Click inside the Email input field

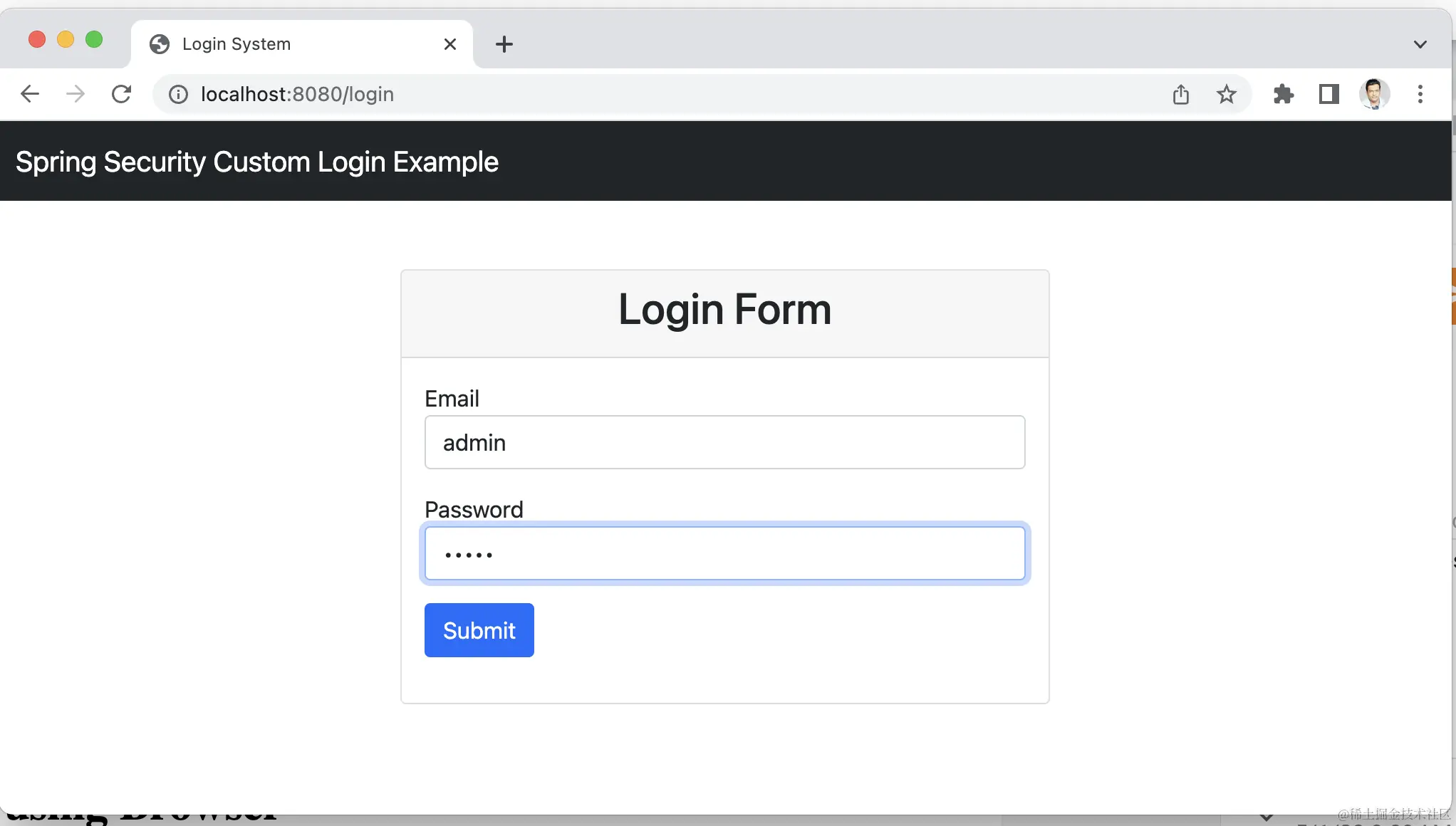click(724, 441)
